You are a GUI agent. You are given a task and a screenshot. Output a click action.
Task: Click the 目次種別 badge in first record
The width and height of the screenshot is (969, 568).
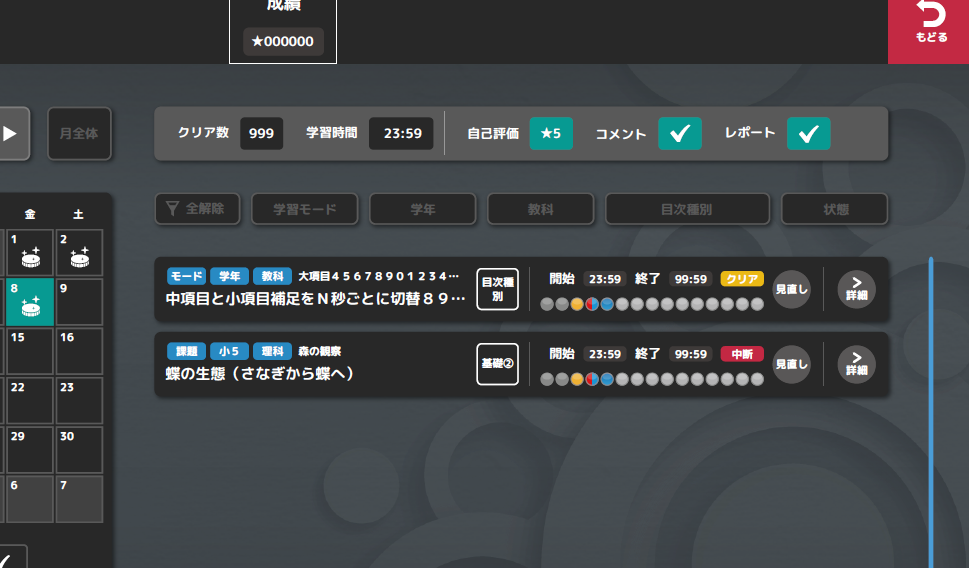click(x=497, y=289)
